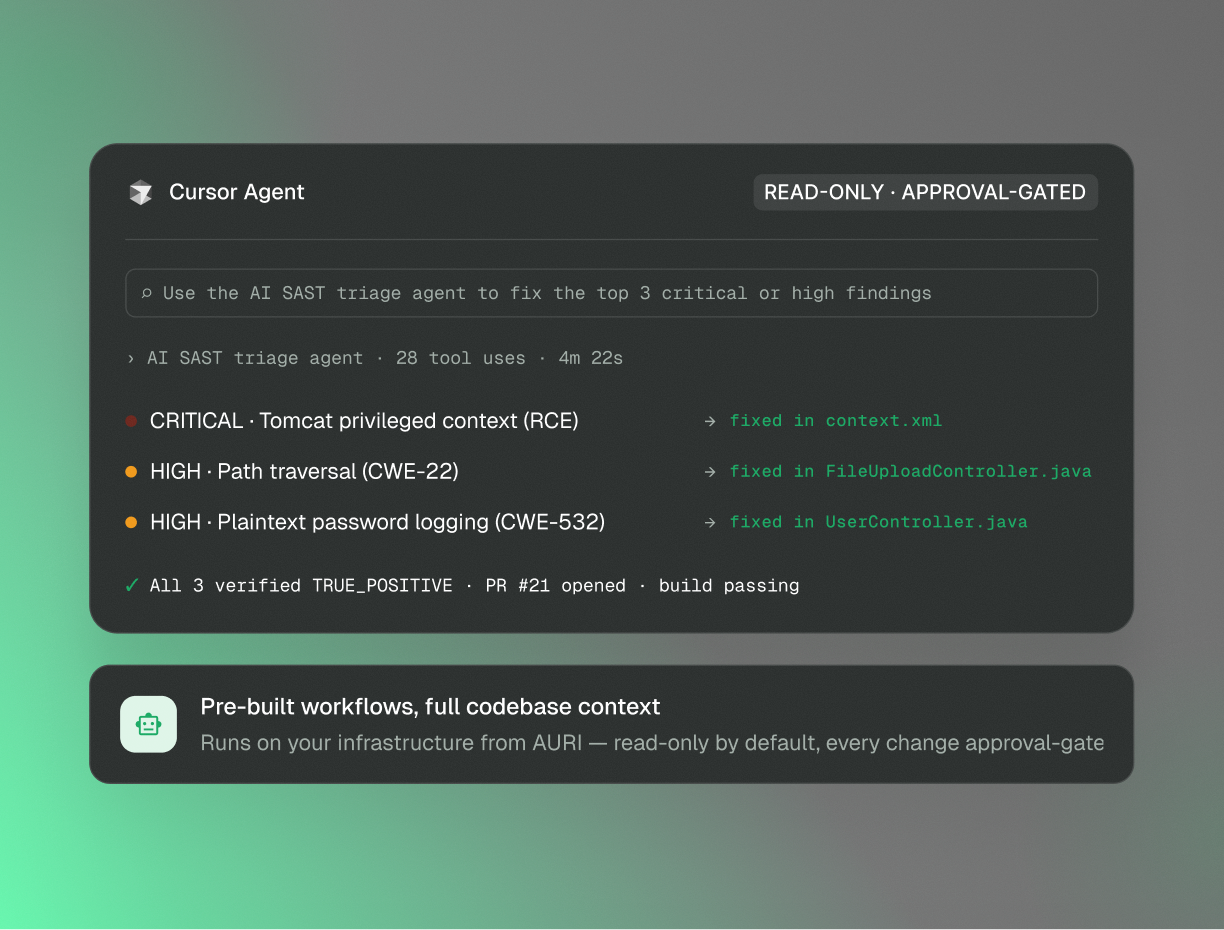Expand the AI SAST triage agent chevron
Screen dimensions: 1224x930
click(131, 358)
